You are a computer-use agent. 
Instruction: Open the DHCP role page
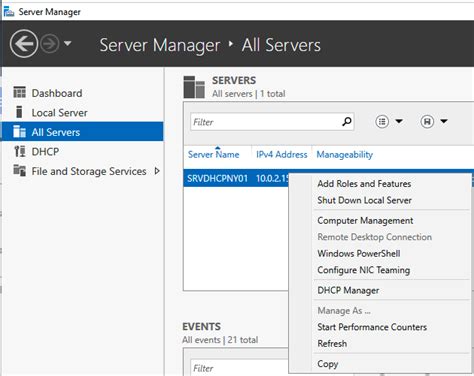[45, 152]
